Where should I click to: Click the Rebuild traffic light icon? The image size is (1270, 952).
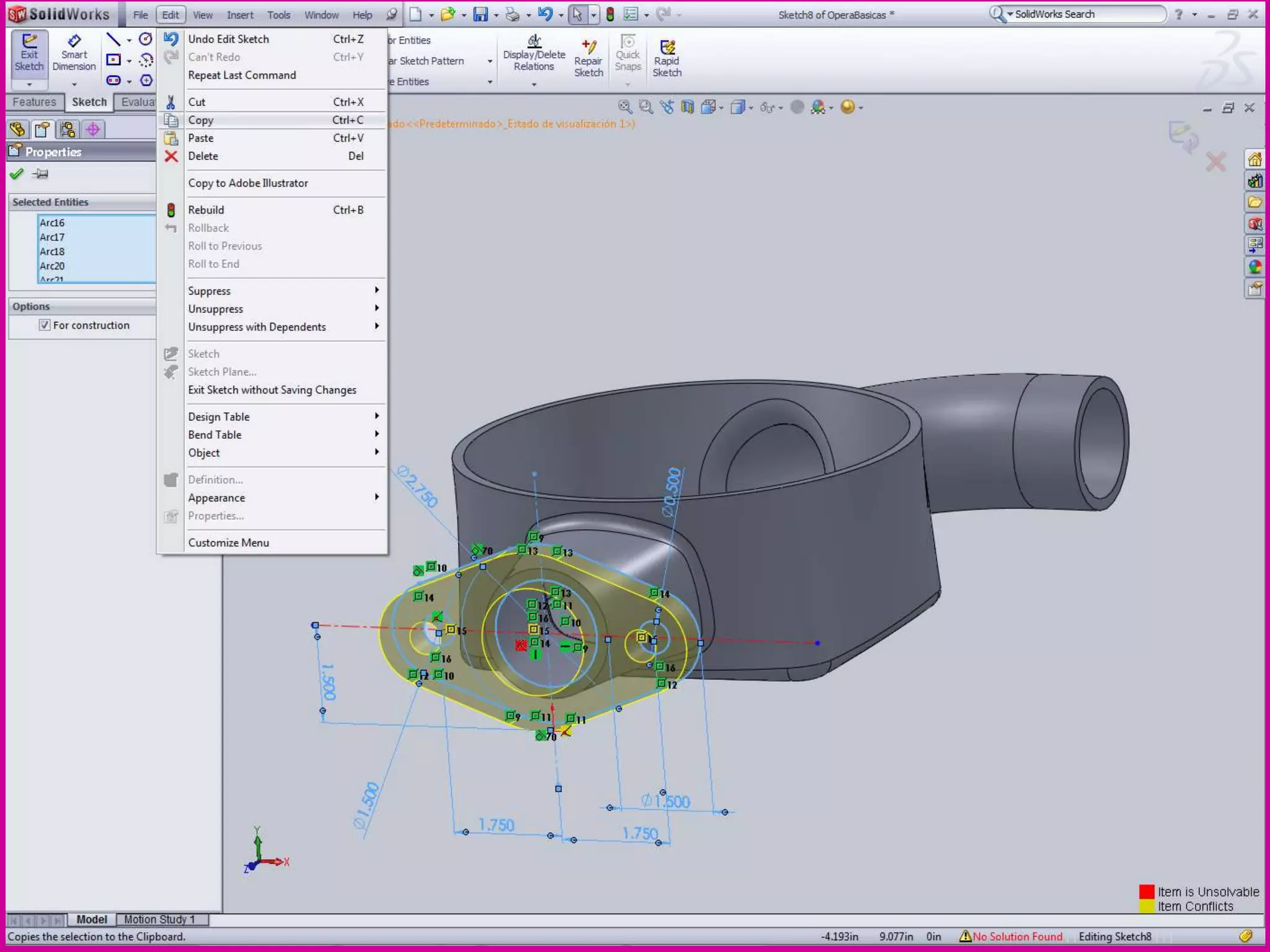point(610,14)
